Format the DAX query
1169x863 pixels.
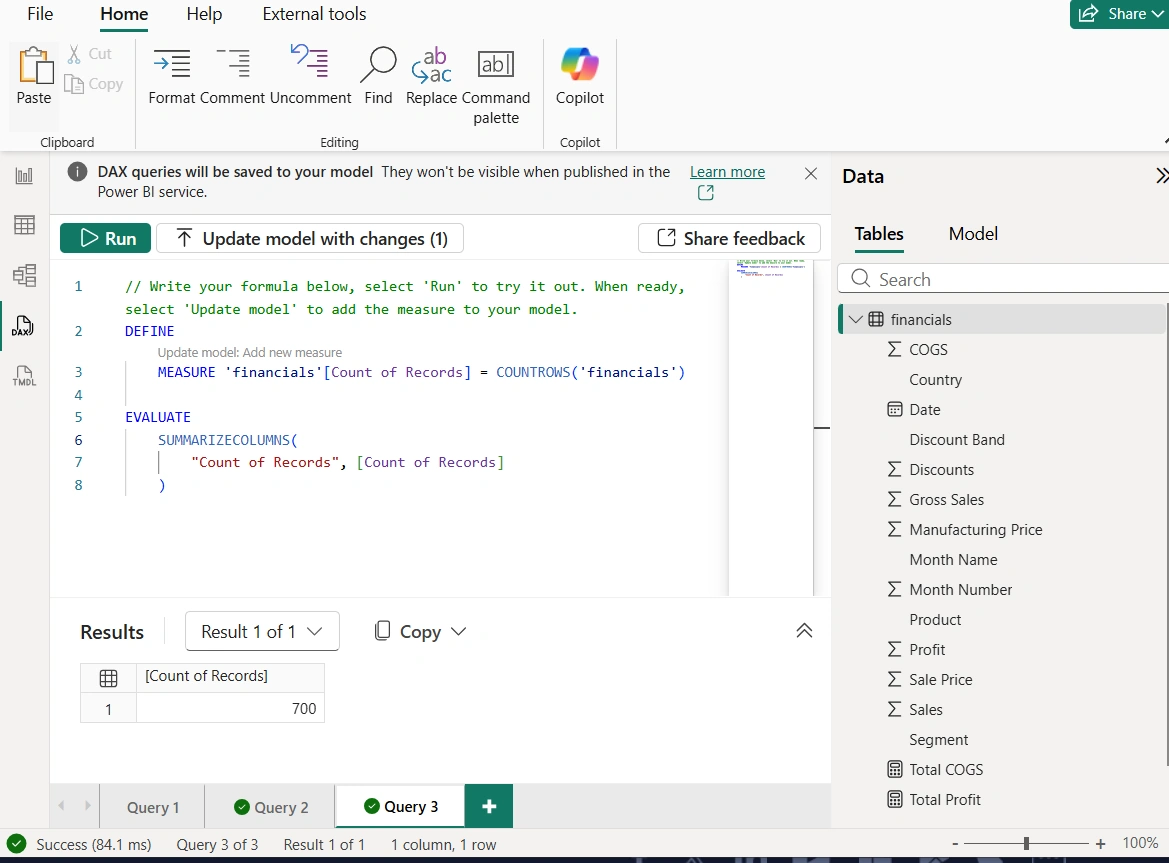[x=171, y=77]
